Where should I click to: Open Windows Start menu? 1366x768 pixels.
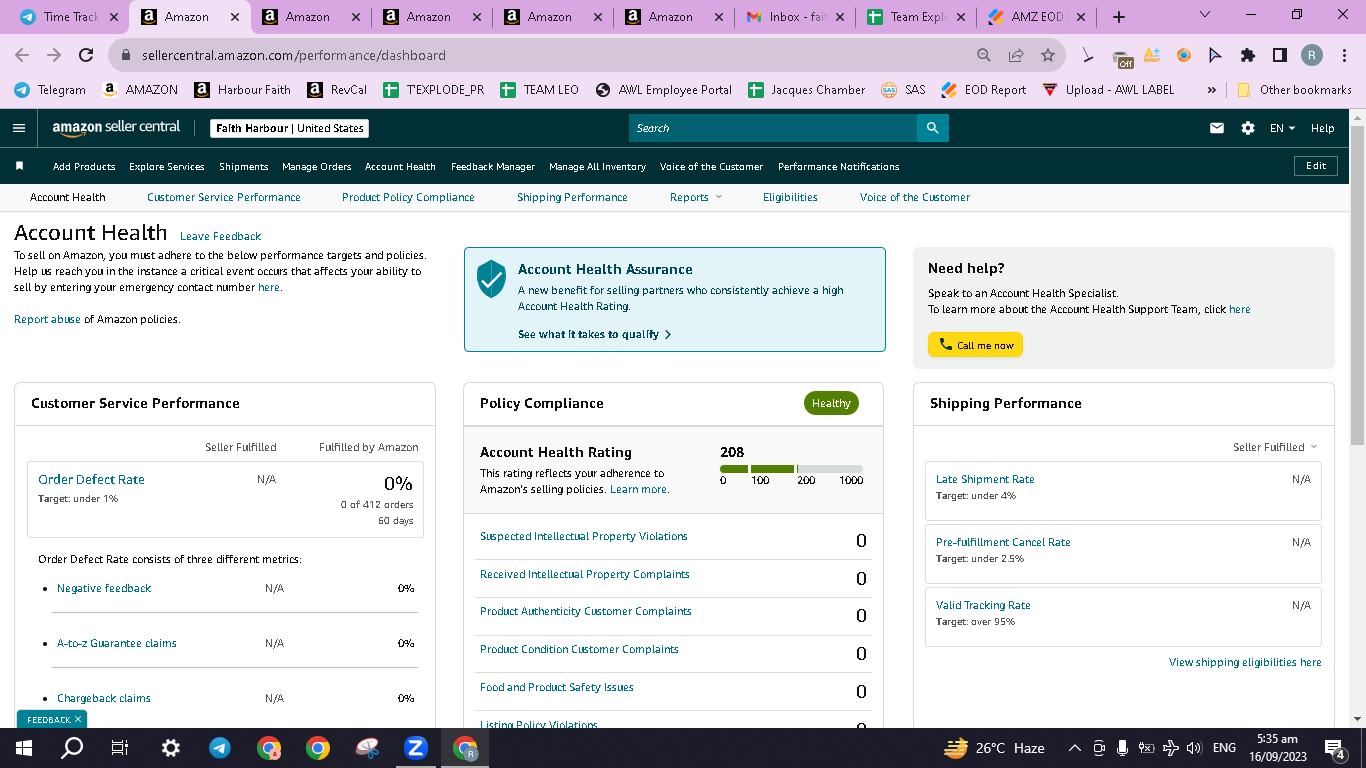point(24,747)
